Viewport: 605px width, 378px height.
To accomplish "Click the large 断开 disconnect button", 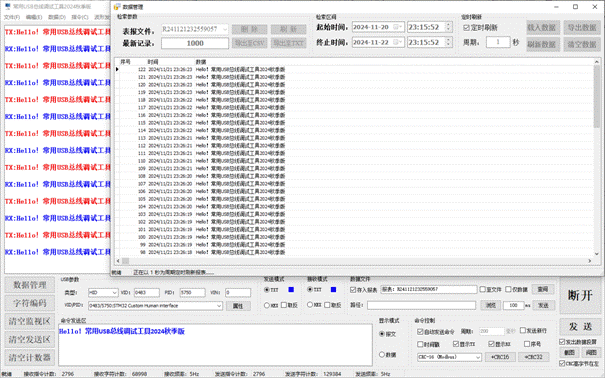I will (x=580, y=296).
